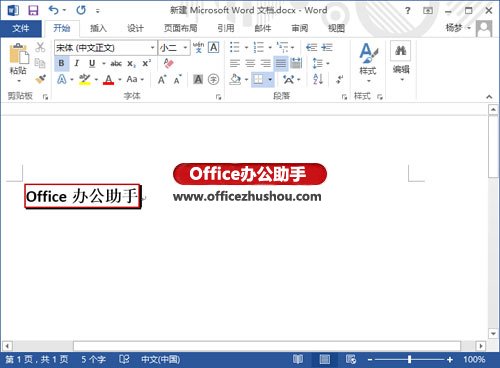The image size is (500, 368).
Task: Click page count 第1页,共1页 in status bar
Action: click(37, 359)
